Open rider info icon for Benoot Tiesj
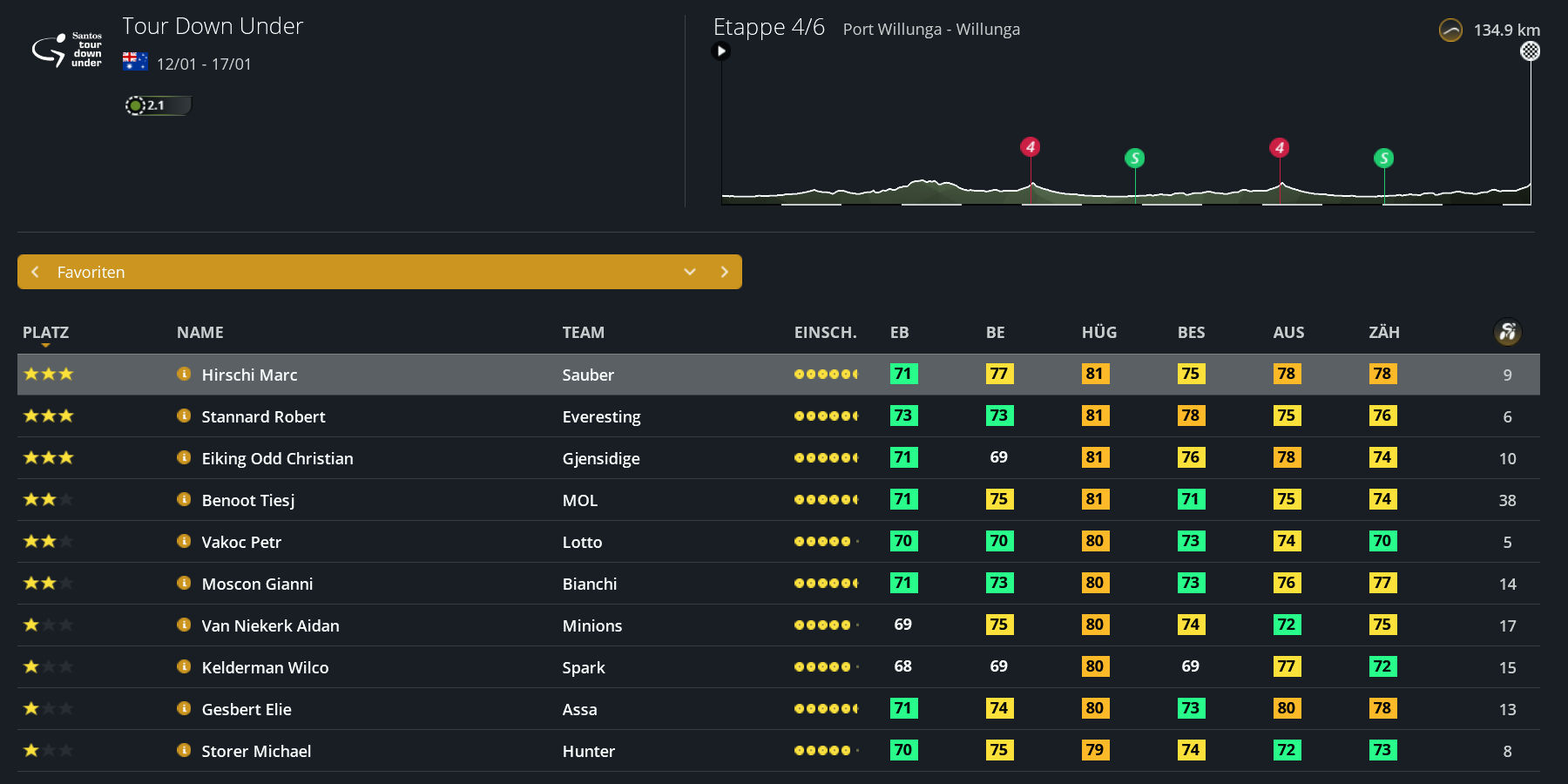Screen dimensions: 1568x784 pos(184,499)
